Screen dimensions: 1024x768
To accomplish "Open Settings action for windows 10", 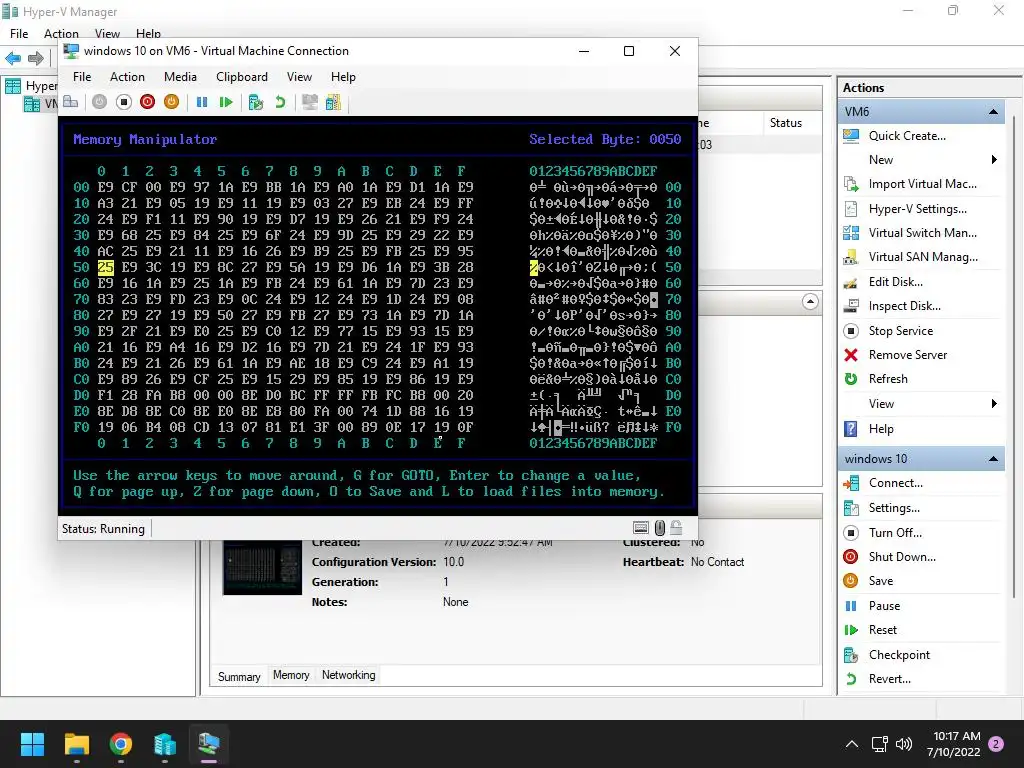I will pos(894,507).
